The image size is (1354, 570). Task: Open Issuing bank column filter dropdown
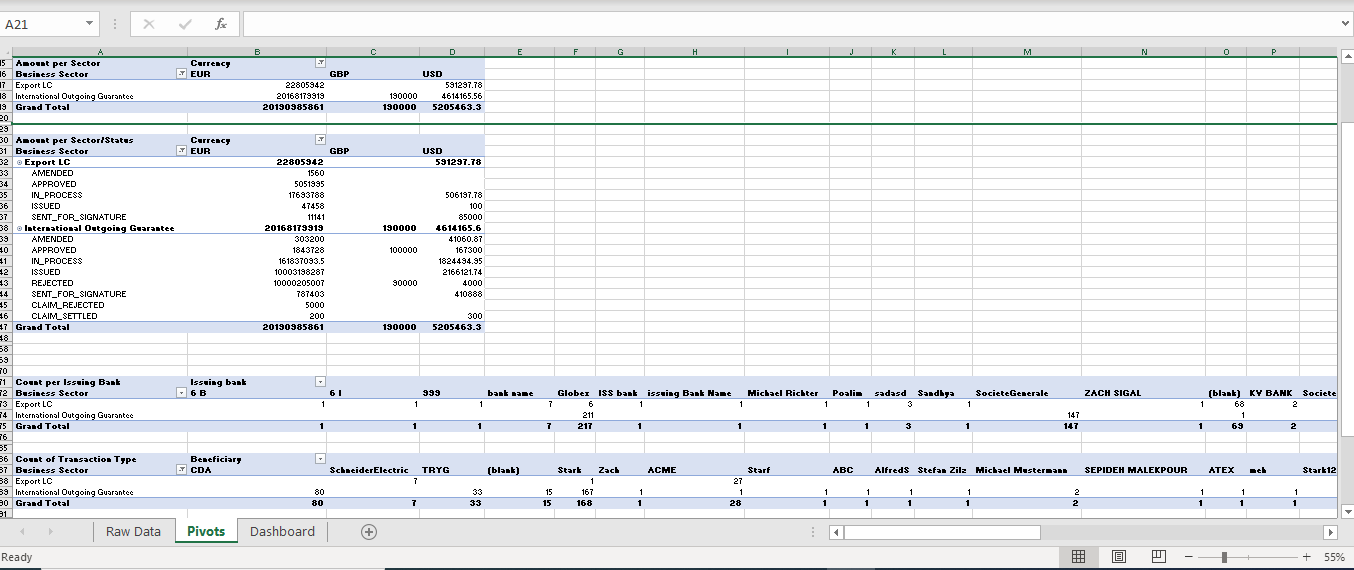[320, 382]
